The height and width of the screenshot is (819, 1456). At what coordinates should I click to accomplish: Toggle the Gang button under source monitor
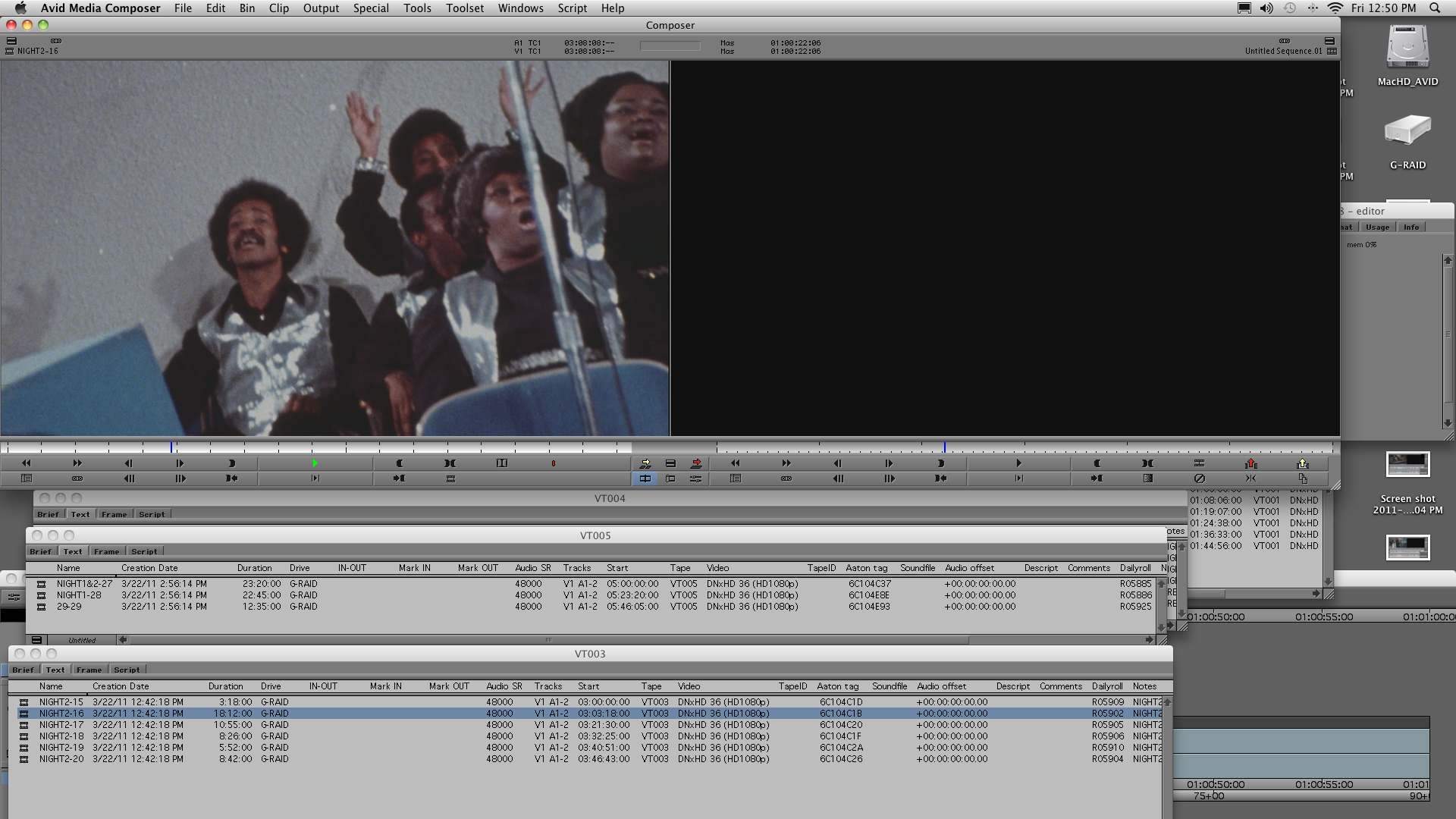click(x=77, y=479)
